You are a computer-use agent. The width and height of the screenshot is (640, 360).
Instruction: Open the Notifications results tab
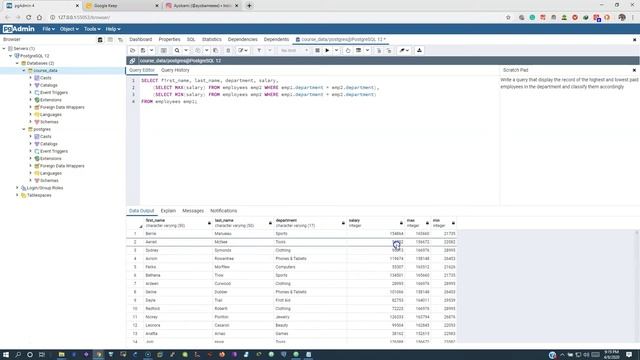[224, 211]
